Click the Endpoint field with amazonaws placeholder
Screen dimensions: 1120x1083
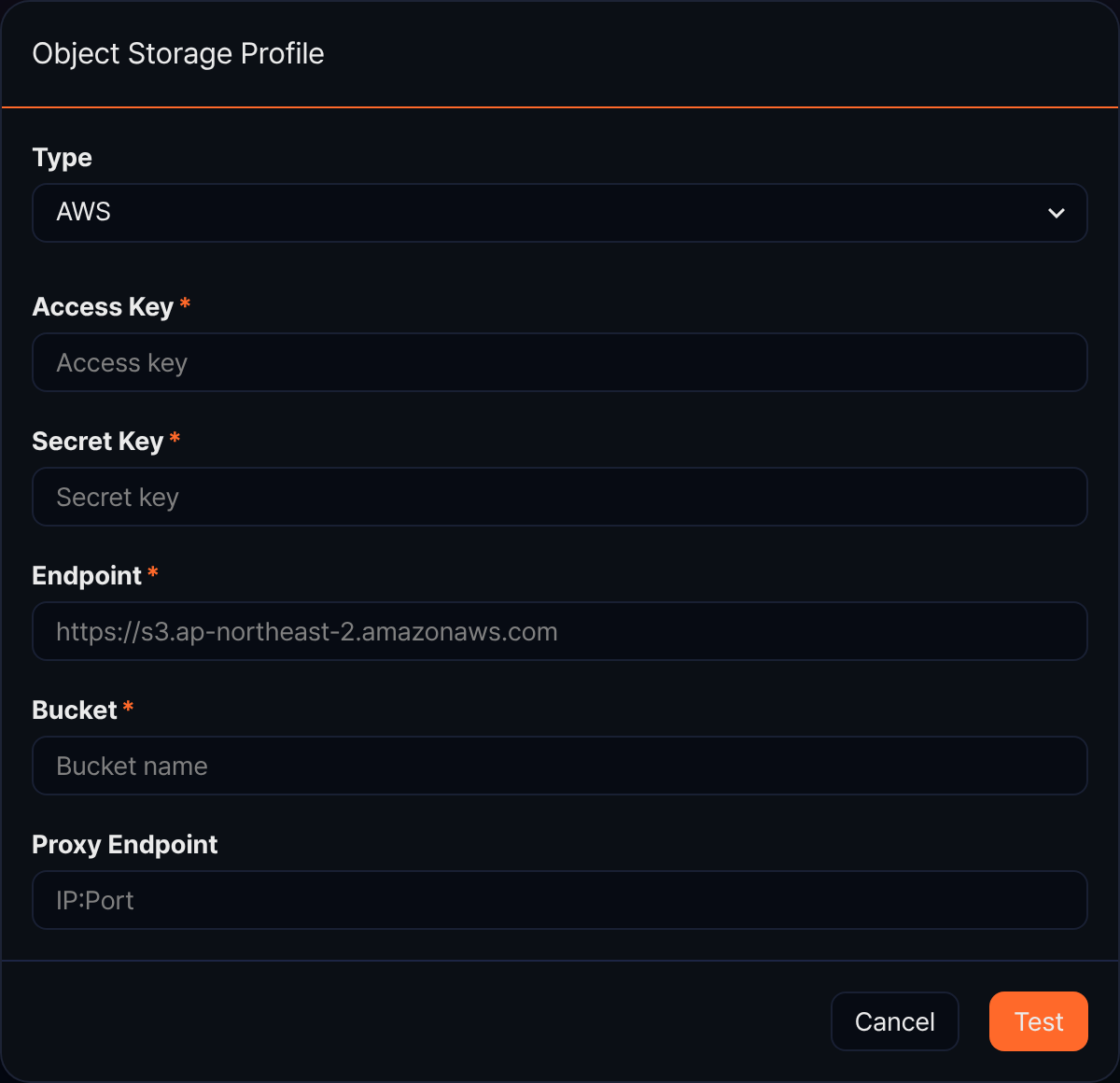[x=560, y=631]
